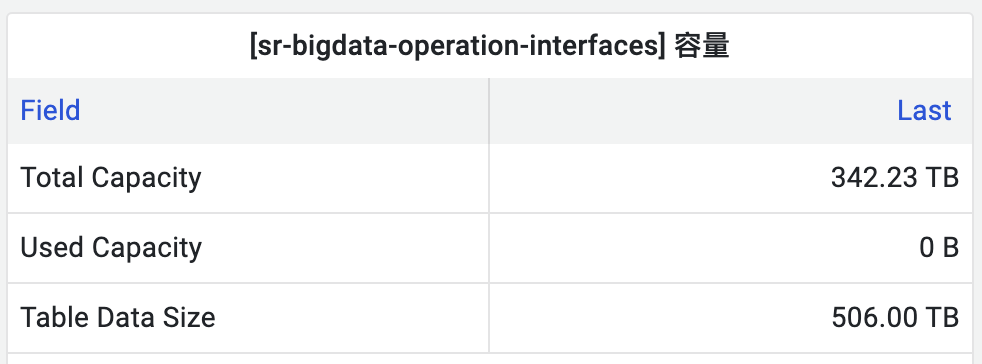Click blank space in Total Capacity value cell
The height and width of the screenshot is (364, 982).
tap(658, 178)
